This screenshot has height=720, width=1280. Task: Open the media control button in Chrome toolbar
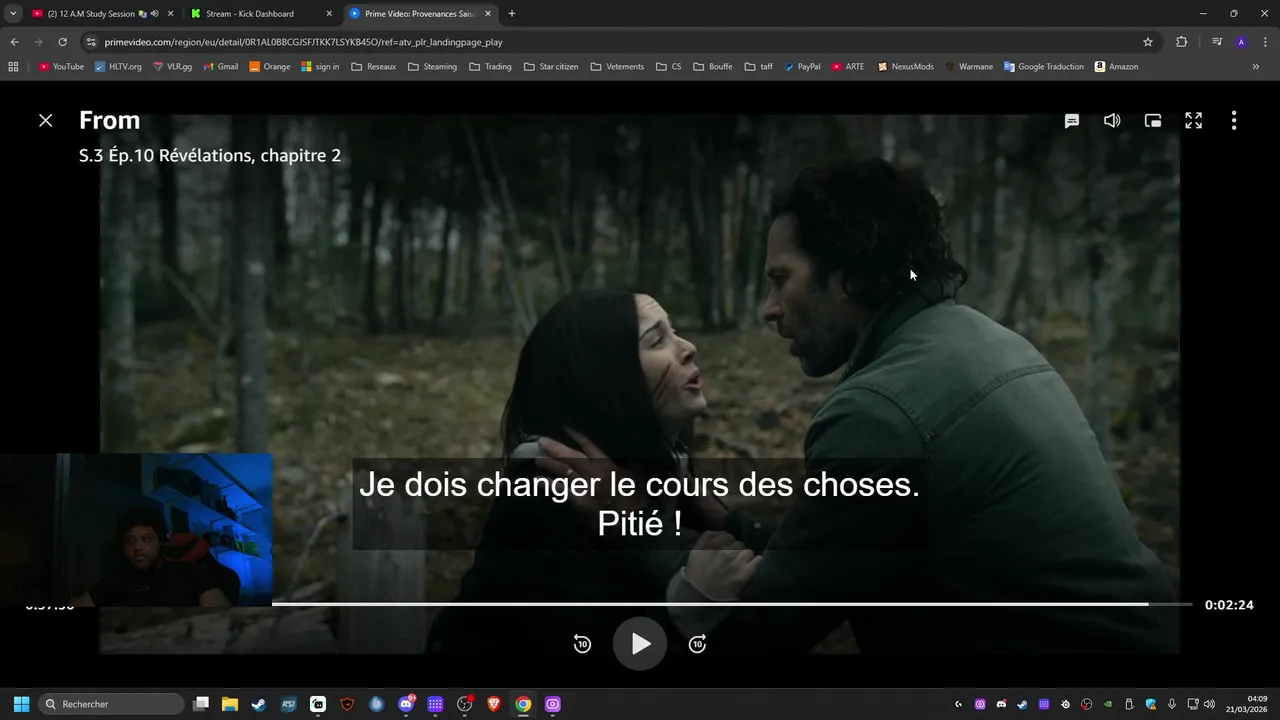pos(1217,42)
